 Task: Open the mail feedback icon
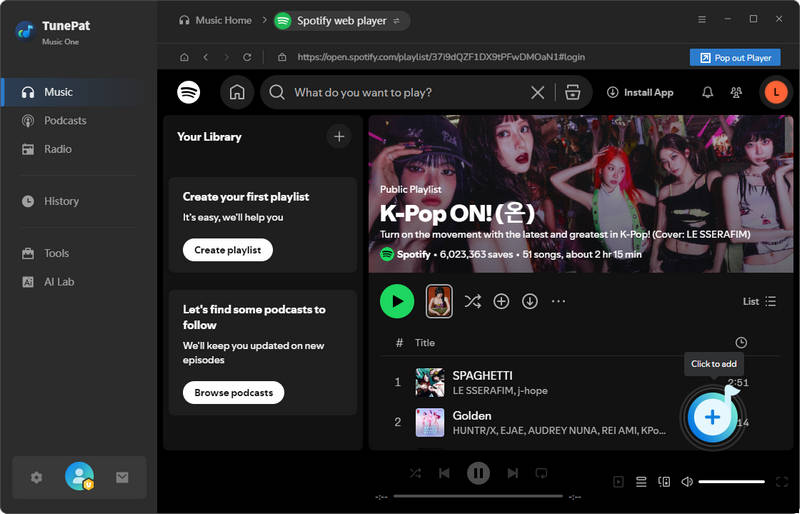(x=122, y=478)
